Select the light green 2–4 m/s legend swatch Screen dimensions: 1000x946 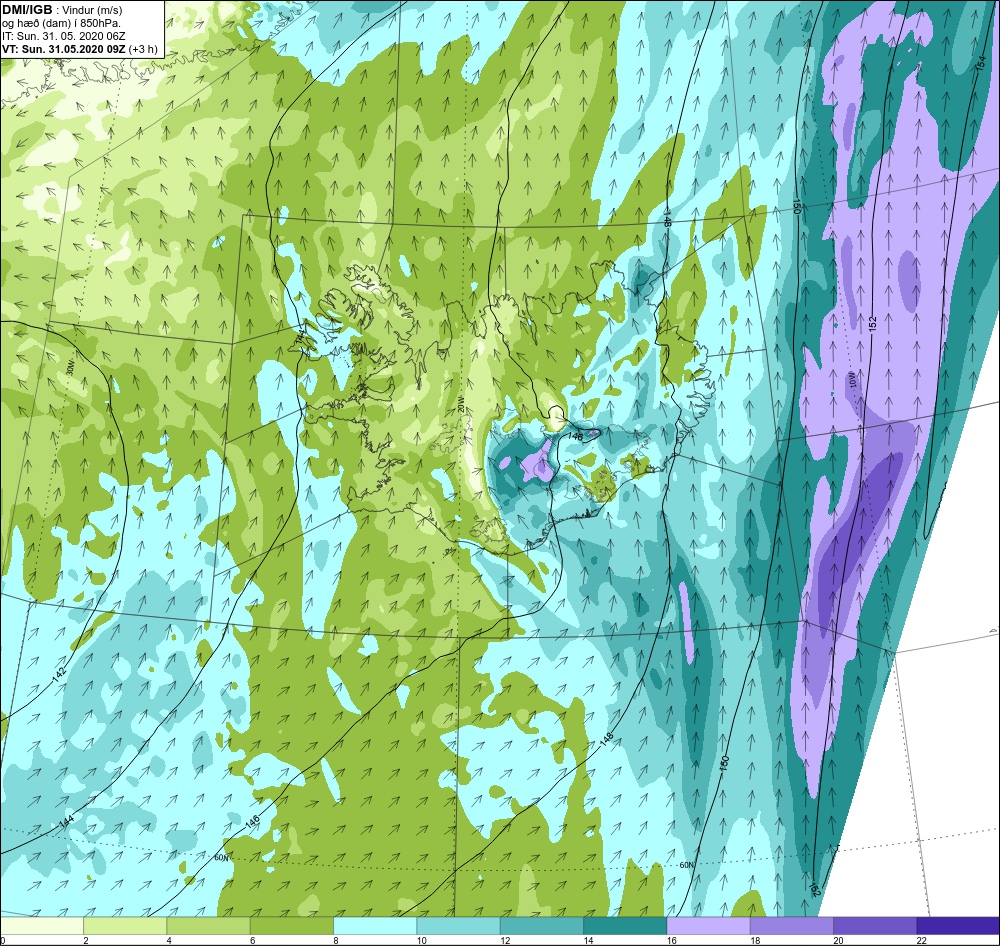[125, 925]
